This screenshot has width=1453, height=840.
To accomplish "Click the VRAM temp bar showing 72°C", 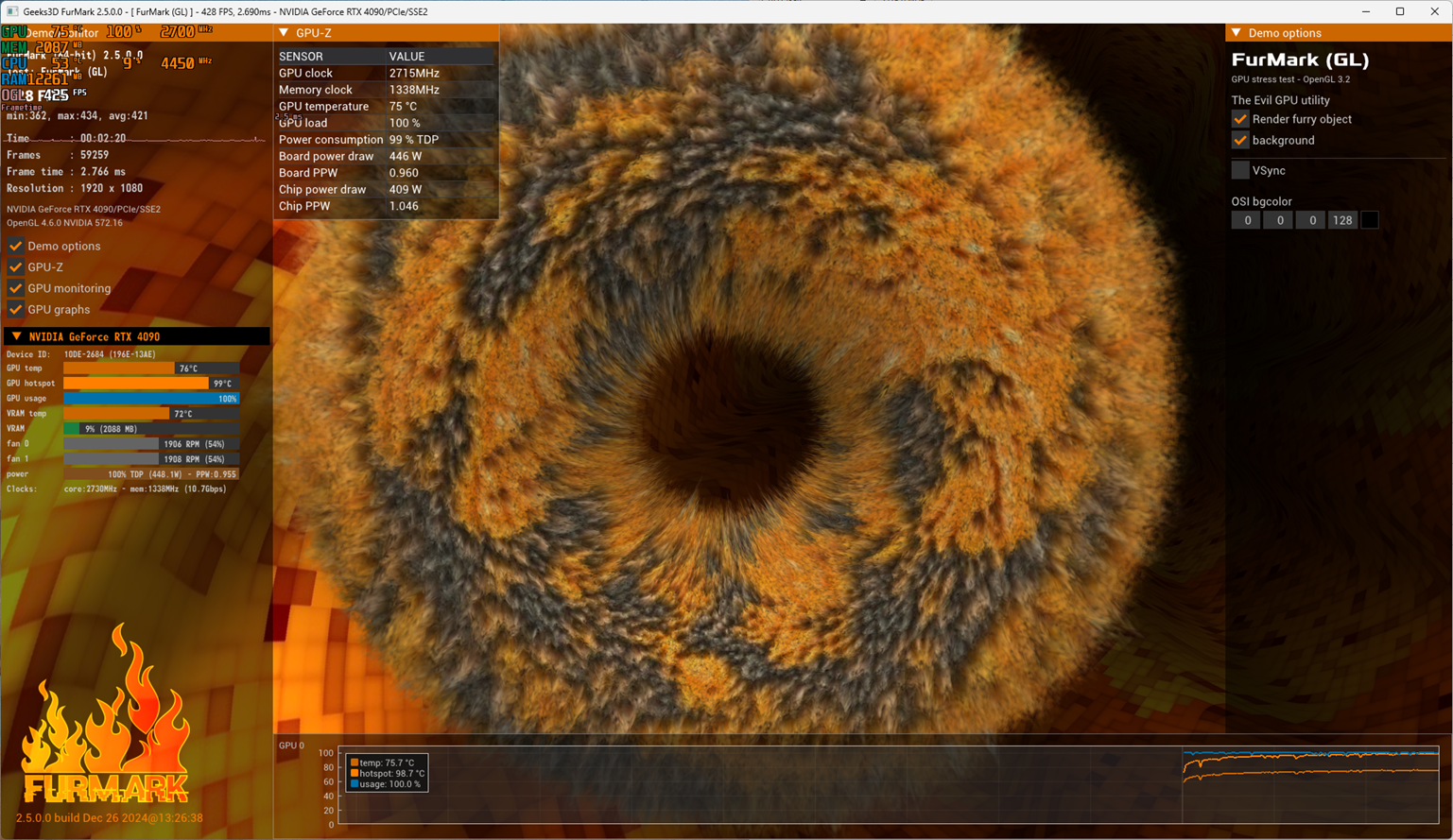I will pos(151,414).
